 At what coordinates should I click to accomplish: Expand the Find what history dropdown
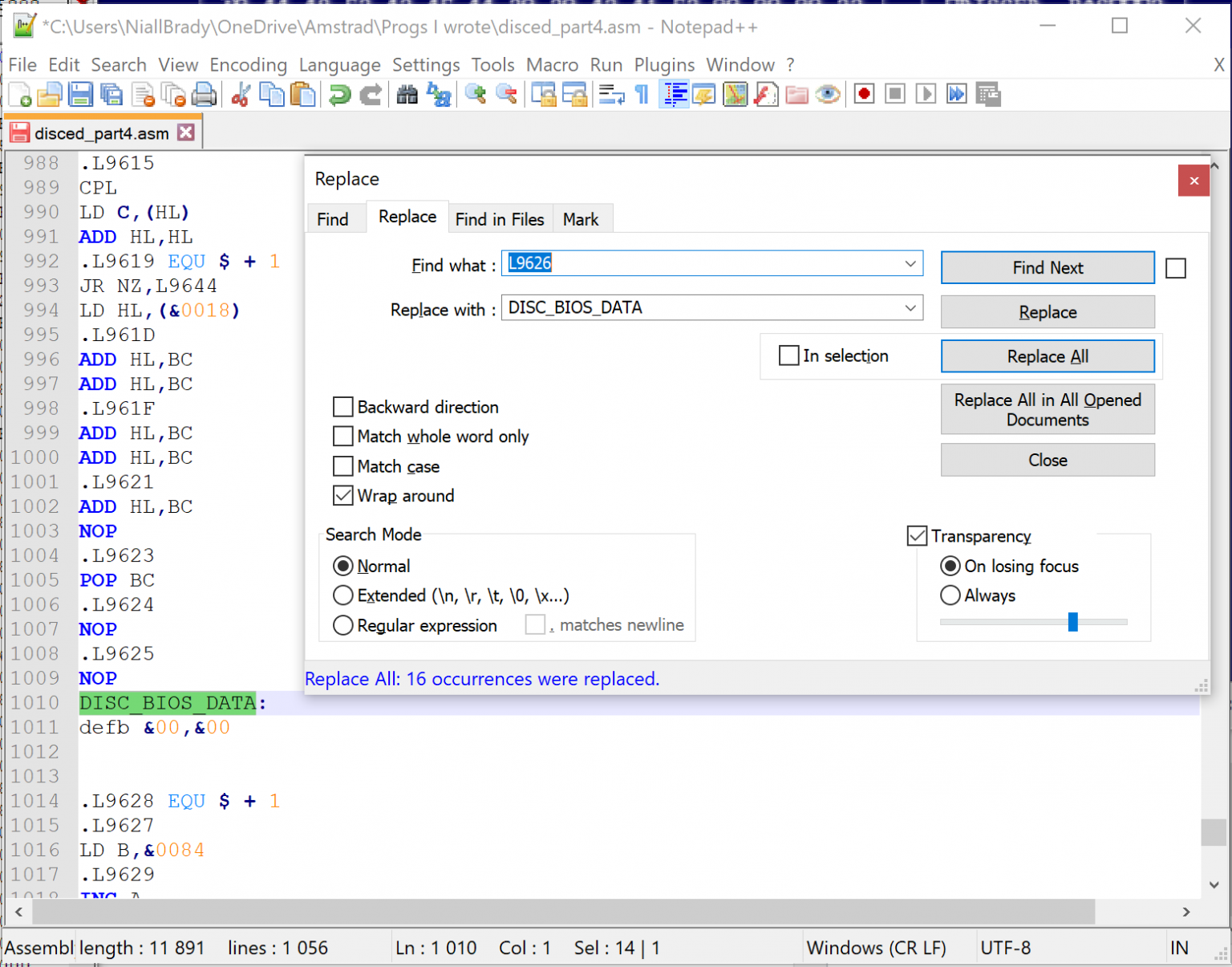pyautogui.click(x=910, y=264)
